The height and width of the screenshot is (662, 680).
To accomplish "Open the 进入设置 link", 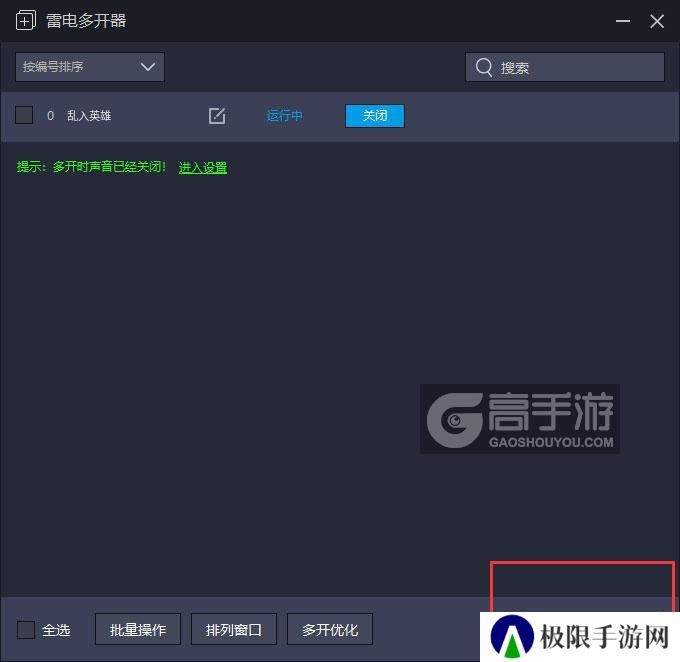I will tap(203, 167).
